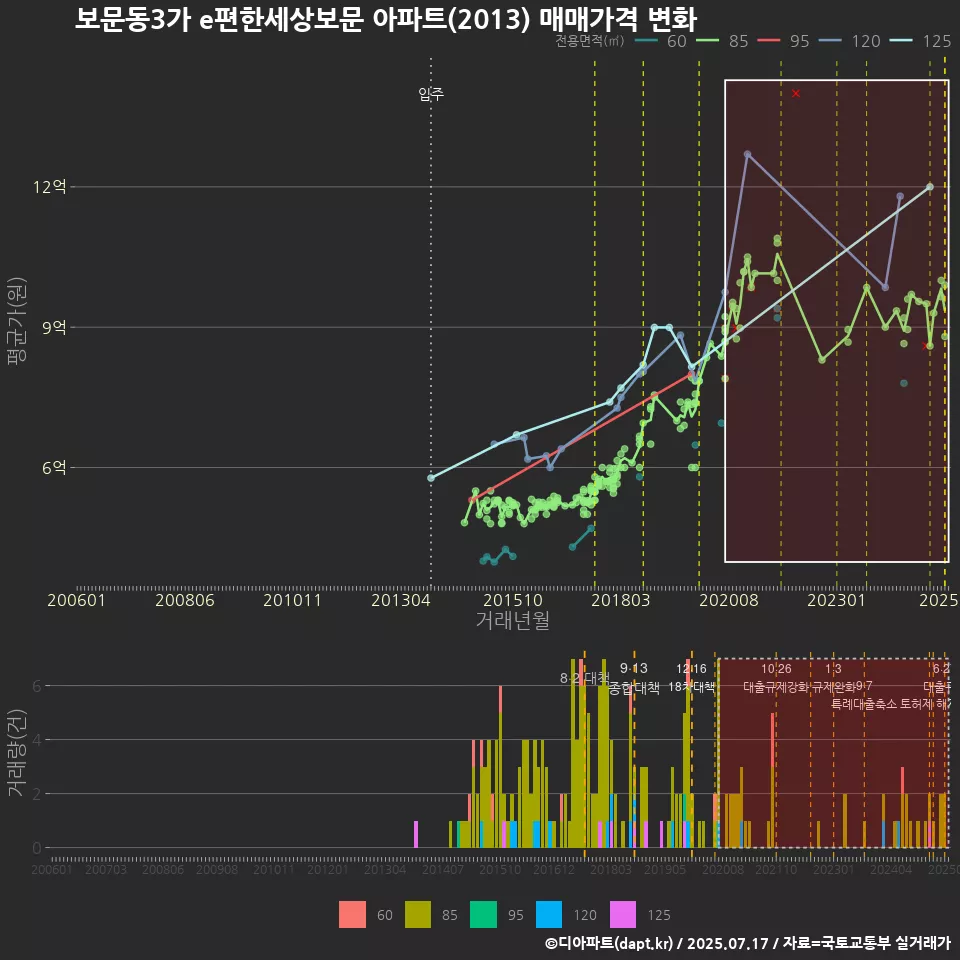960x960 pixels.
Task: Click the 4 tick on volume y-axis
Action: click(x=37, y=740)
